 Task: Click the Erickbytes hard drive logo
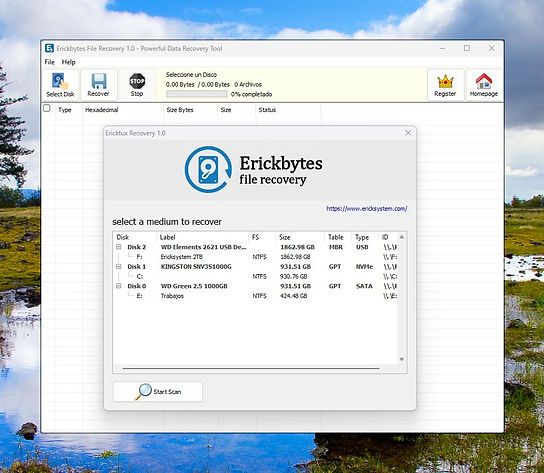pyautogui.click(x=208, y=169)
